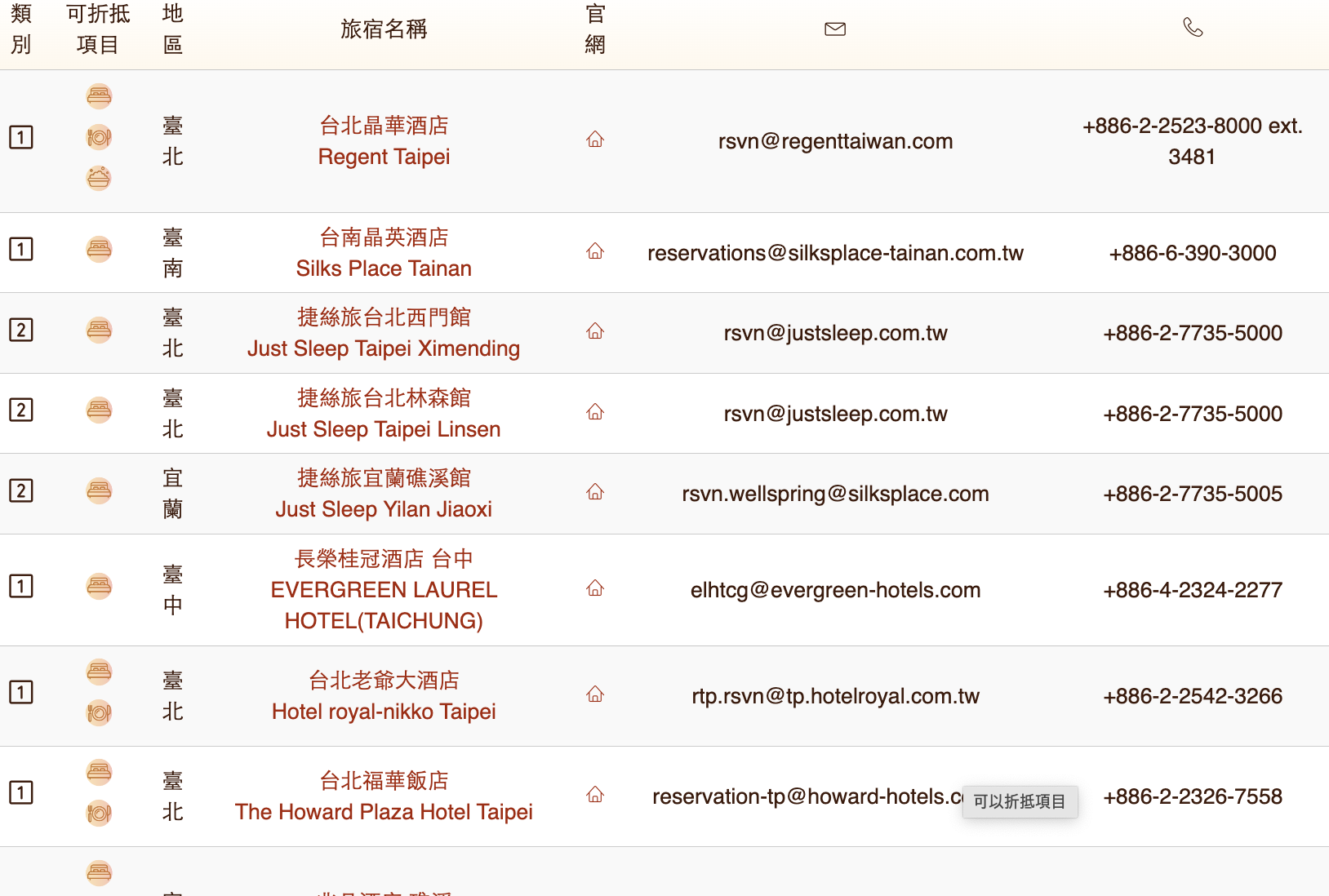Click the bed icon in Regent Taipei row
1329x896 pixels.
point(99,96)
